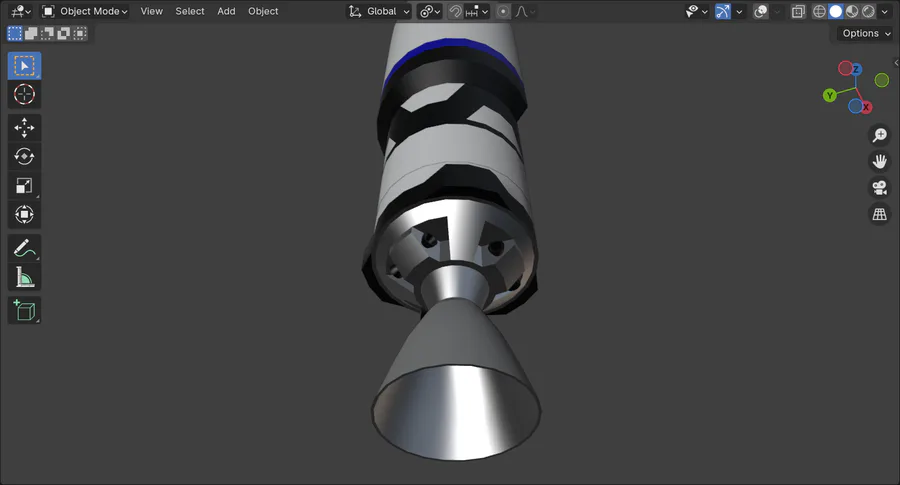Click the green Y axis on the gizmo
The image size is (900, 485).
pyautogui.click(x=829, y=95)
